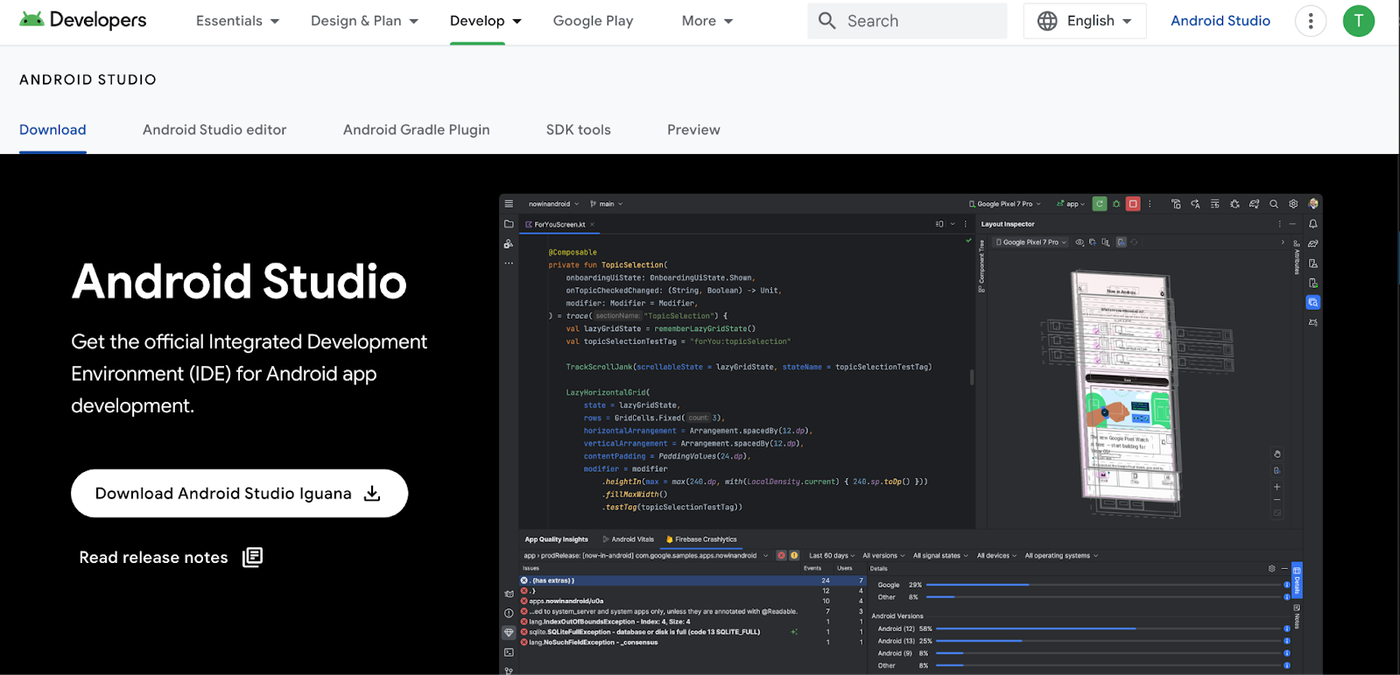The height and width of the screenshot is (675, 1400).
Task: Click the Android (12) 58% progress bar
Action: 1108,629
